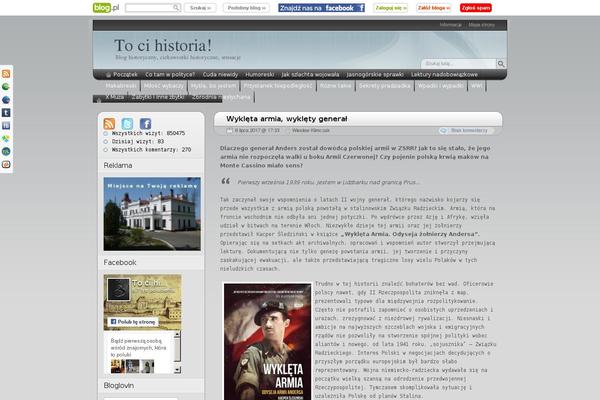Click Szukaj button in top bar

point(200,8)
